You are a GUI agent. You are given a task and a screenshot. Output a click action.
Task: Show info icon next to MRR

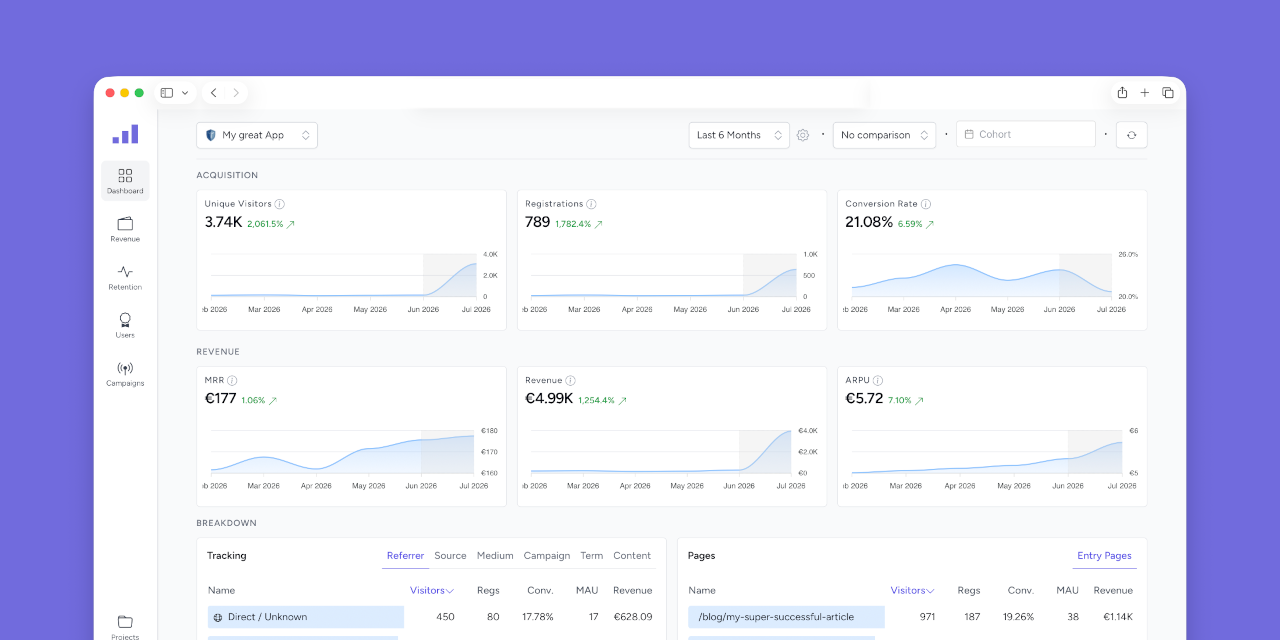coord(232,381)
